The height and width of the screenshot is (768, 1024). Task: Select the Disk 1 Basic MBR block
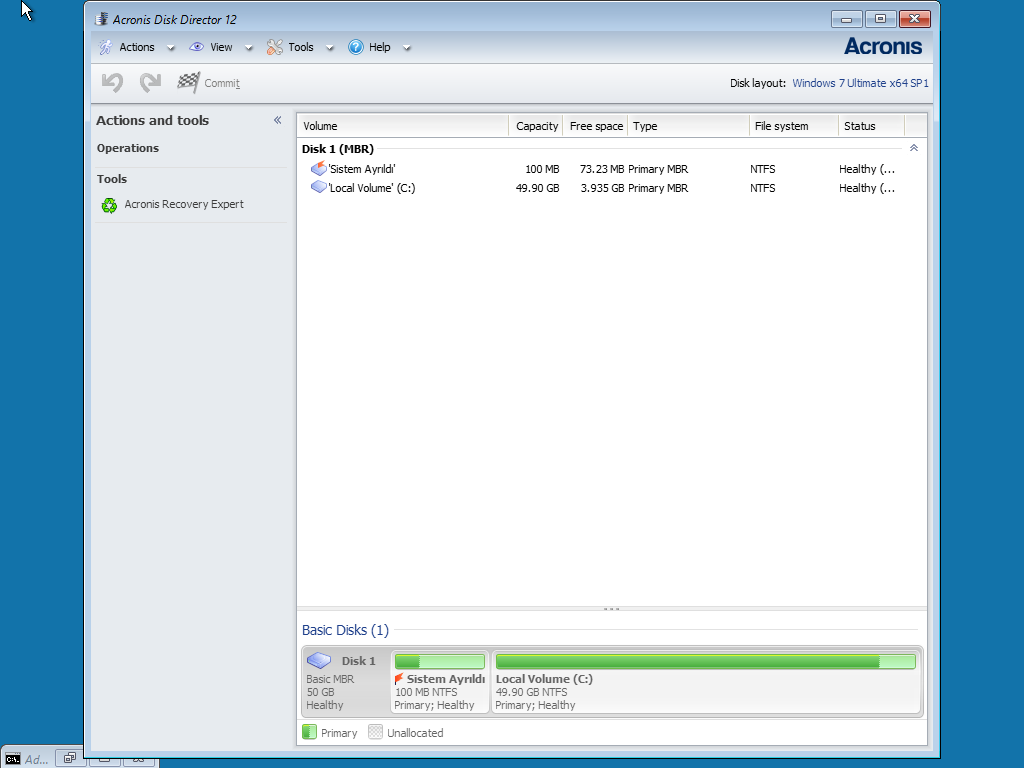345,681
